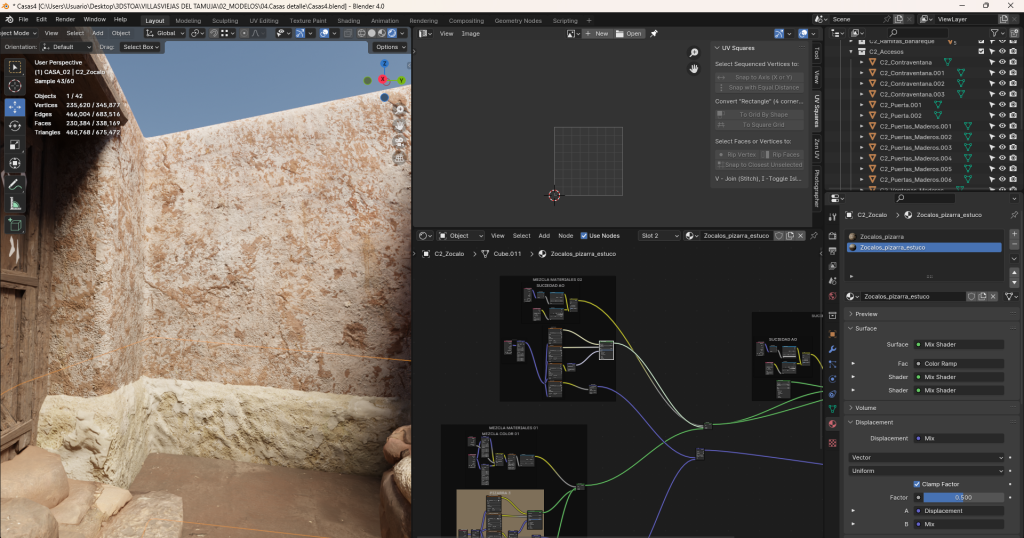Disable the Clamp Factor checkbox

pos(918,484)
